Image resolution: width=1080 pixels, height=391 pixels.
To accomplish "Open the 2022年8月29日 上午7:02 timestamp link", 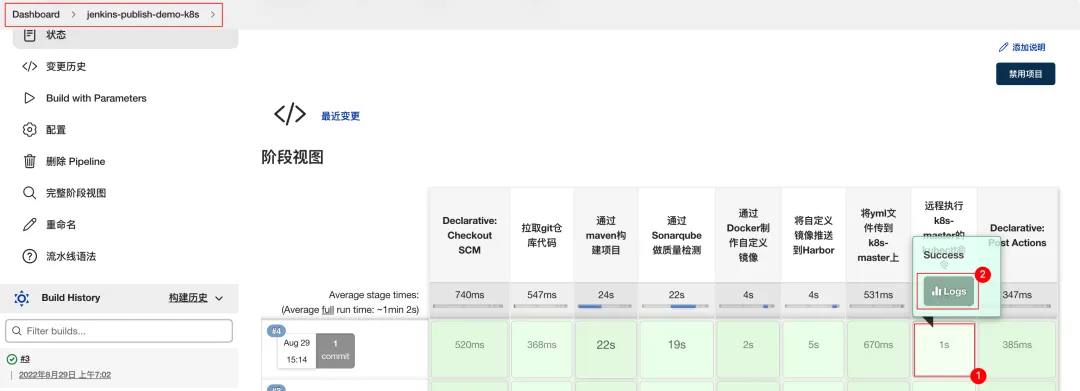I will (65, 375).
